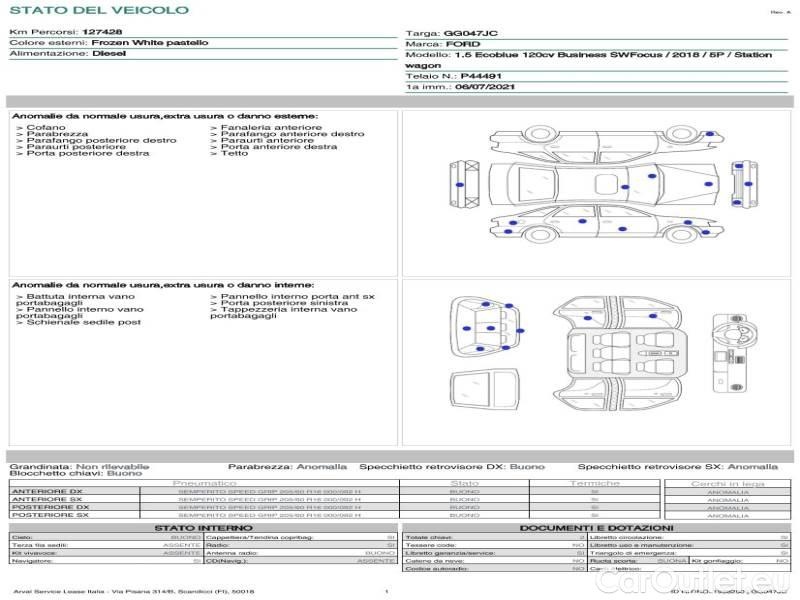
Task: Click the STATO INTERNO section header
Action: click(x=203, y=528)
